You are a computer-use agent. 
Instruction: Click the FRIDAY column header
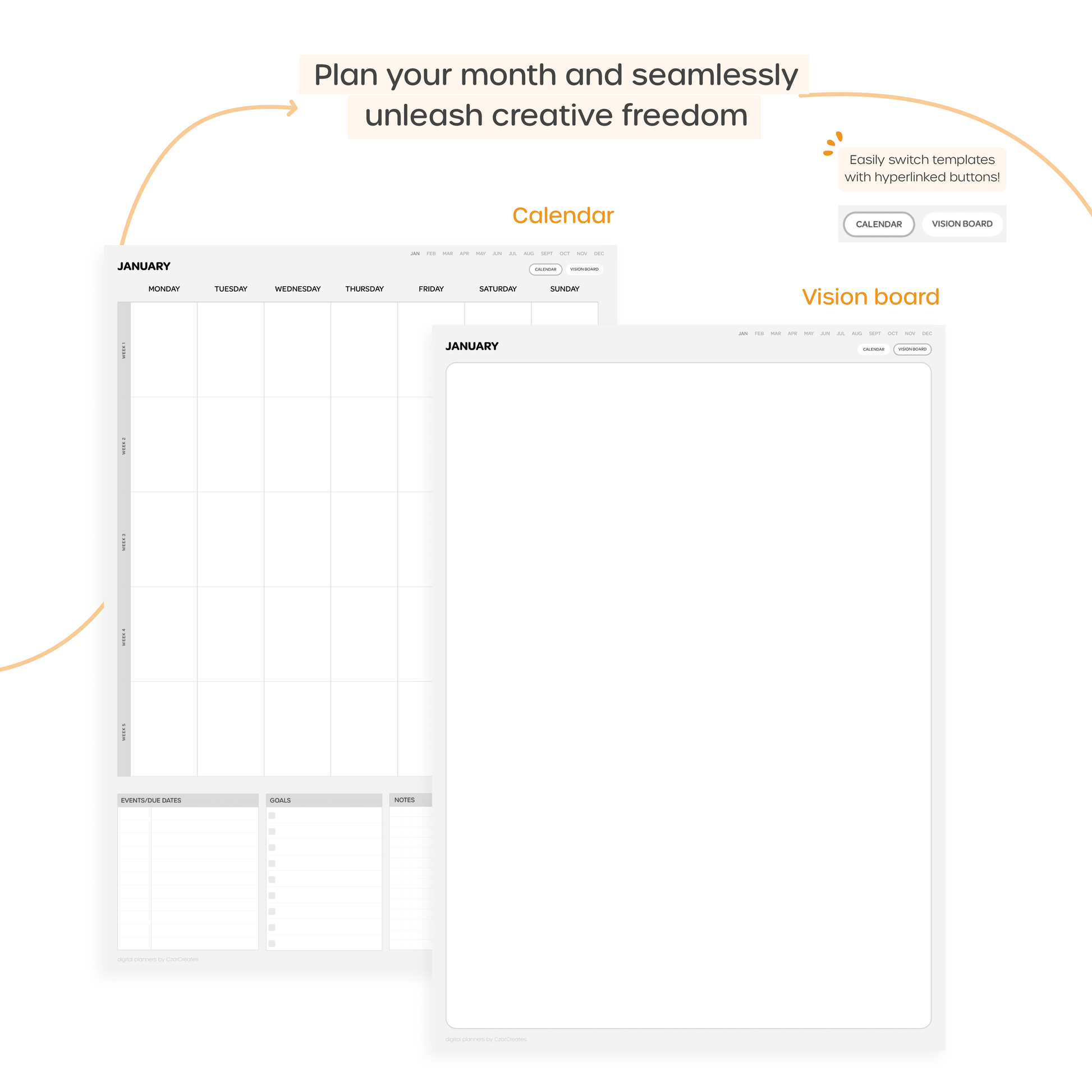click(431, 289)
